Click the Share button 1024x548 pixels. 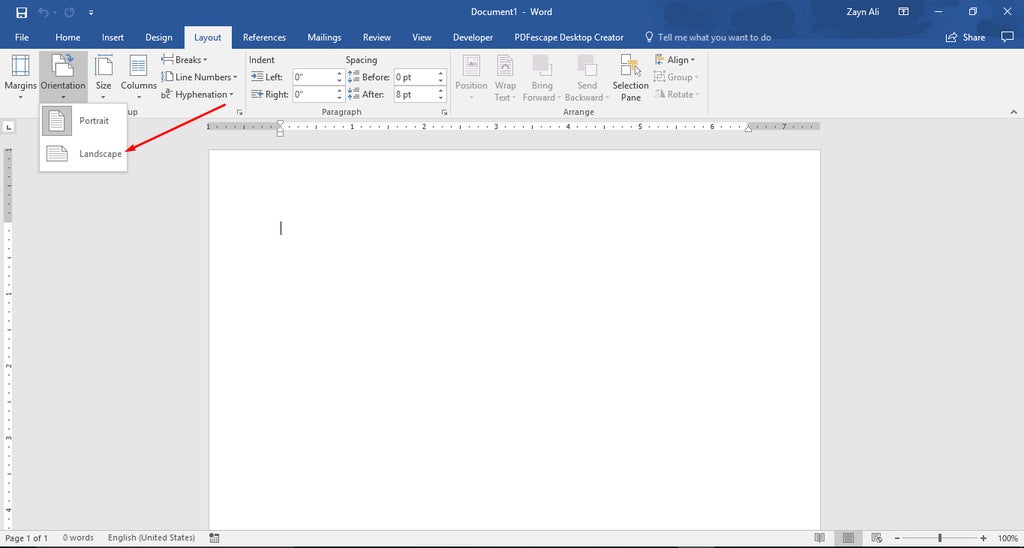tap(965, 37)
